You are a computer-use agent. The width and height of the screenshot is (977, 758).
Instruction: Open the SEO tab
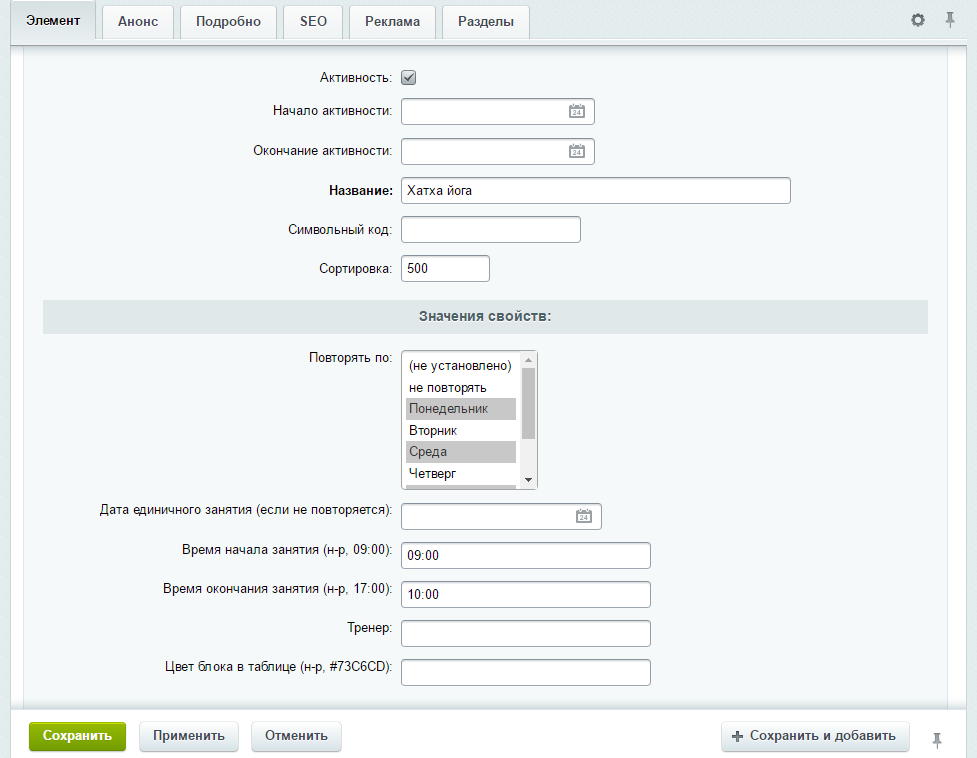pos(313,22)
